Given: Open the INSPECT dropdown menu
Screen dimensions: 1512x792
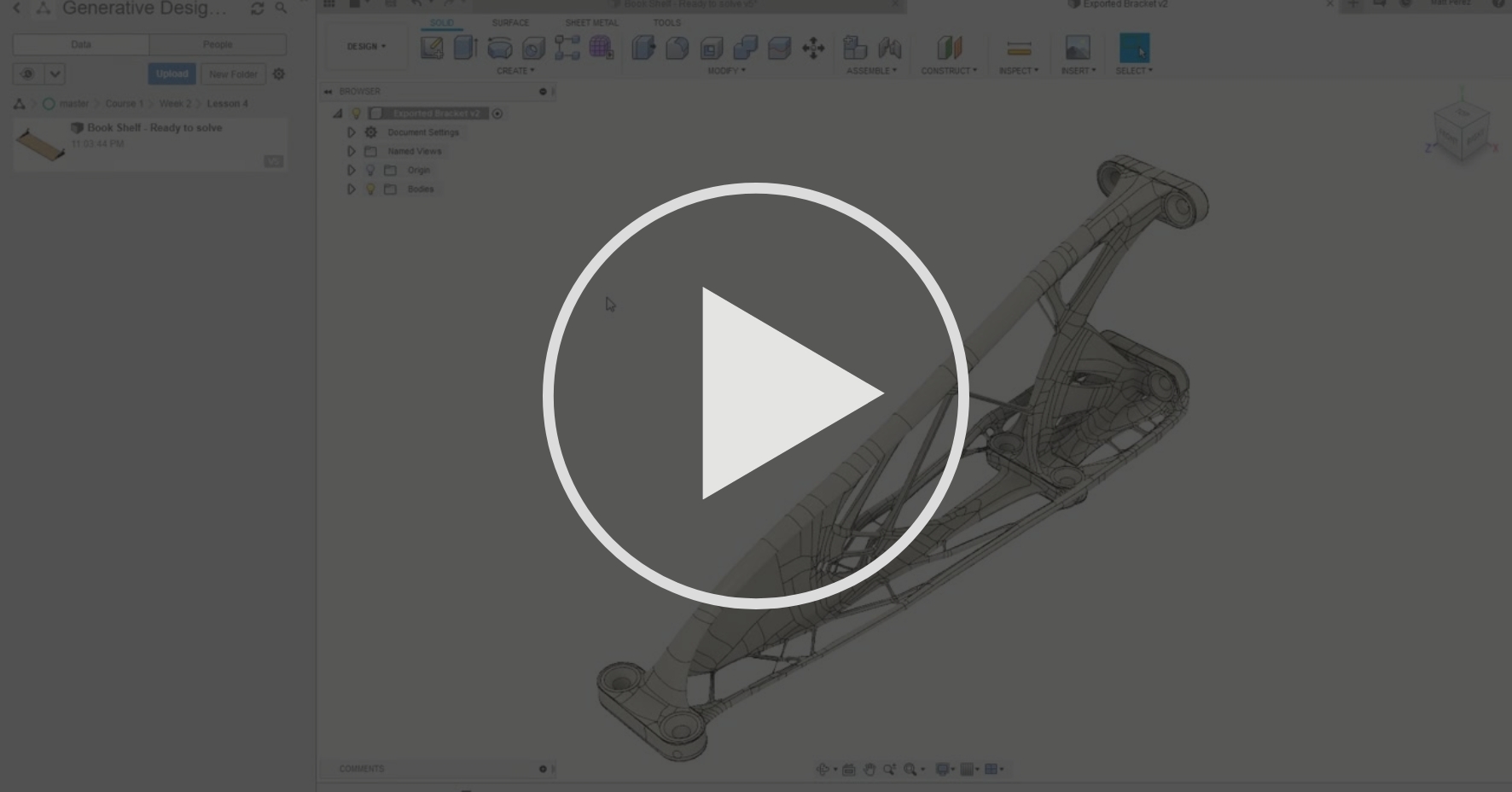Looking at the screenshot, I should 1019,71.
